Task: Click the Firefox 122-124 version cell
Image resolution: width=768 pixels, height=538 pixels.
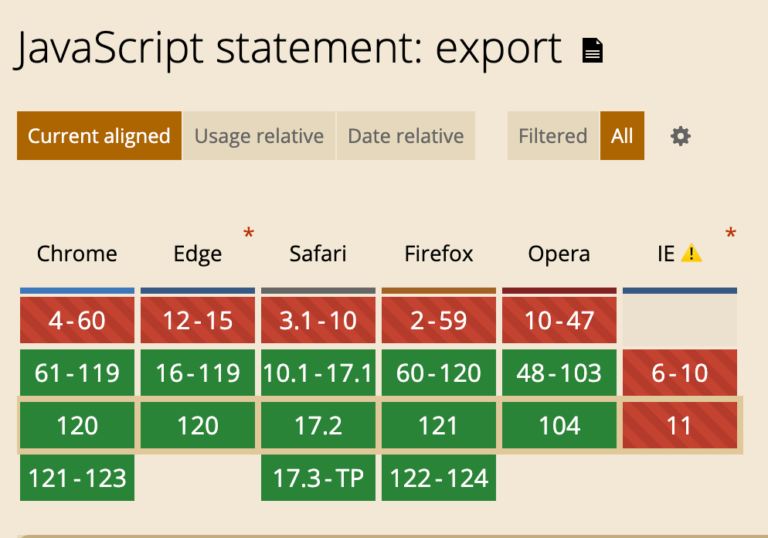Action: pos(439,478)
